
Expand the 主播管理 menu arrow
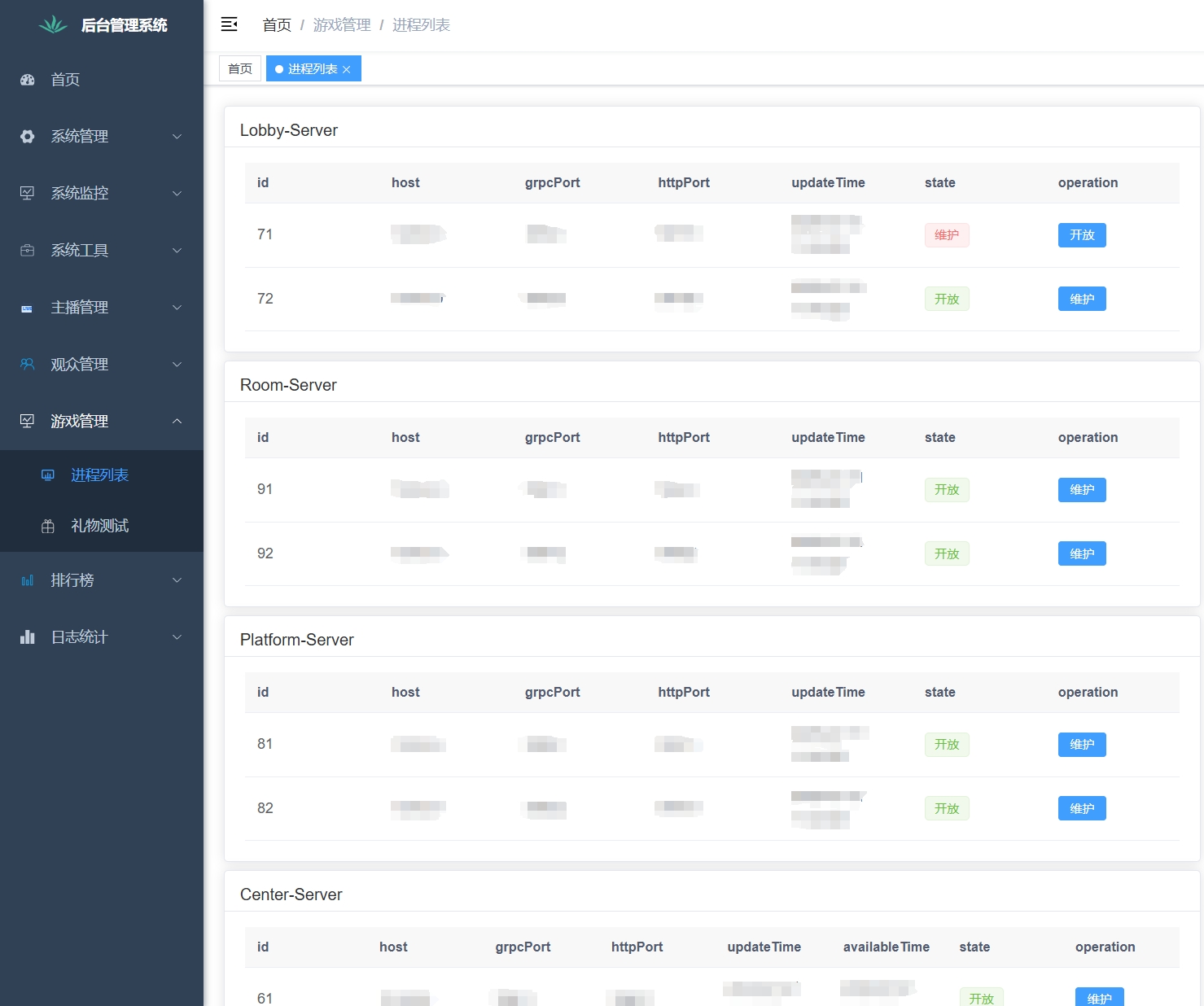coord(177,308)
